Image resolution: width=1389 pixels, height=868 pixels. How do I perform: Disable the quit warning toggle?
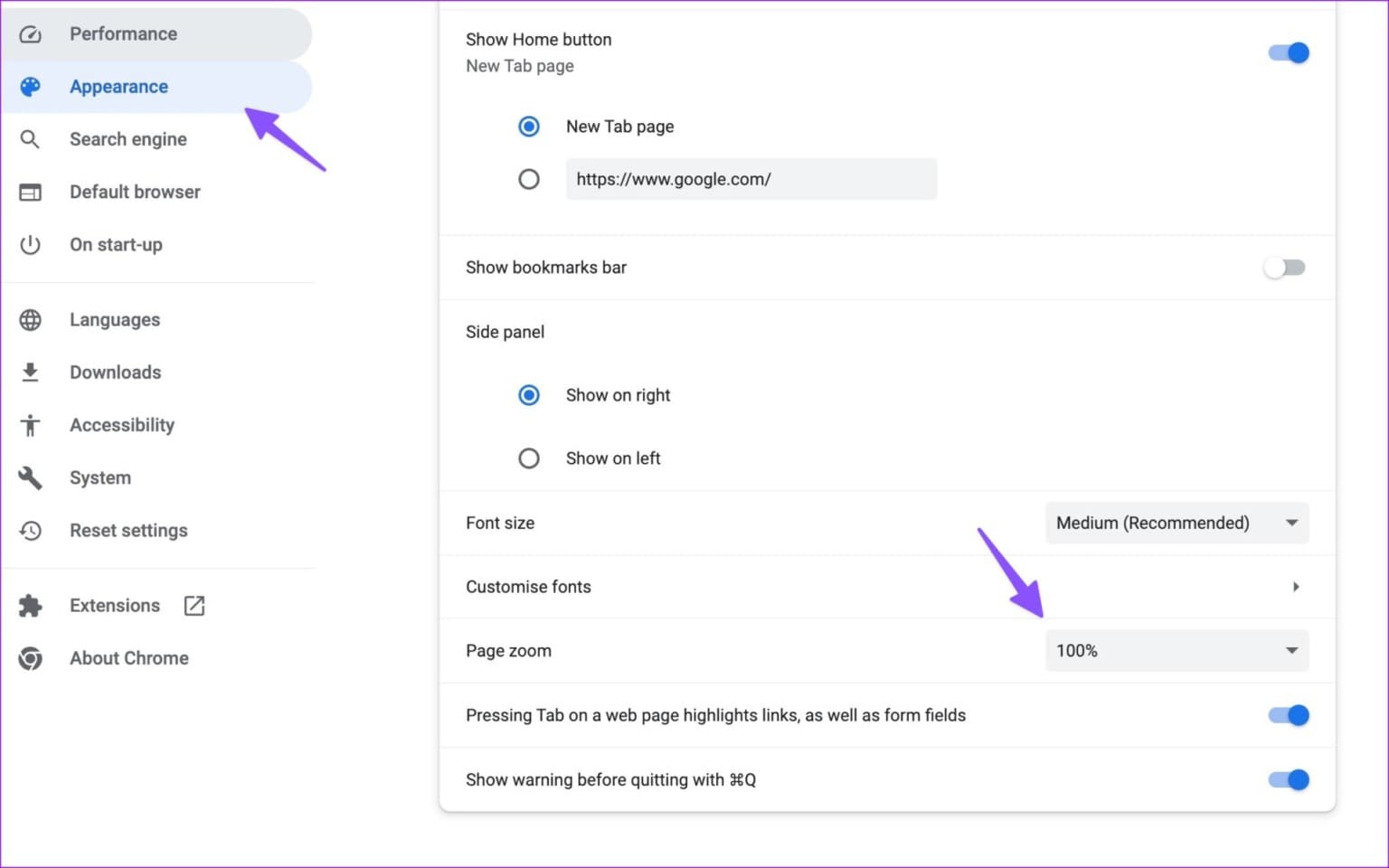click(1289, 779)
